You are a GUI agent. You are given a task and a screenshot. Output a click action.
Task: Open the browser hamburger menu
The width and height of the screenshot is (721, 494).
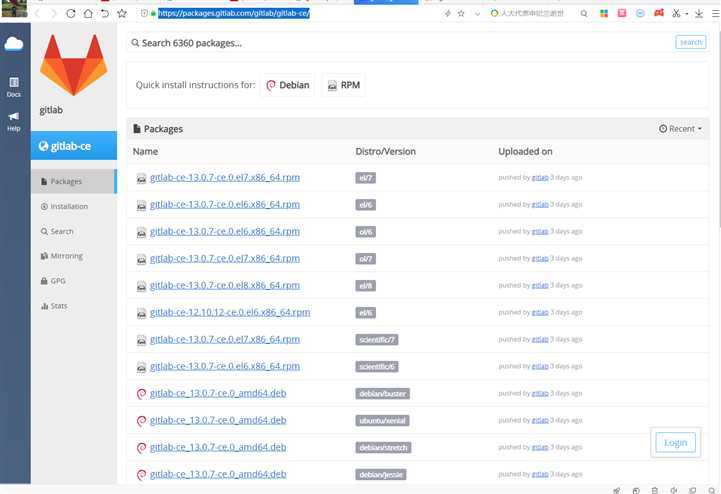click(x=715, y=13)
